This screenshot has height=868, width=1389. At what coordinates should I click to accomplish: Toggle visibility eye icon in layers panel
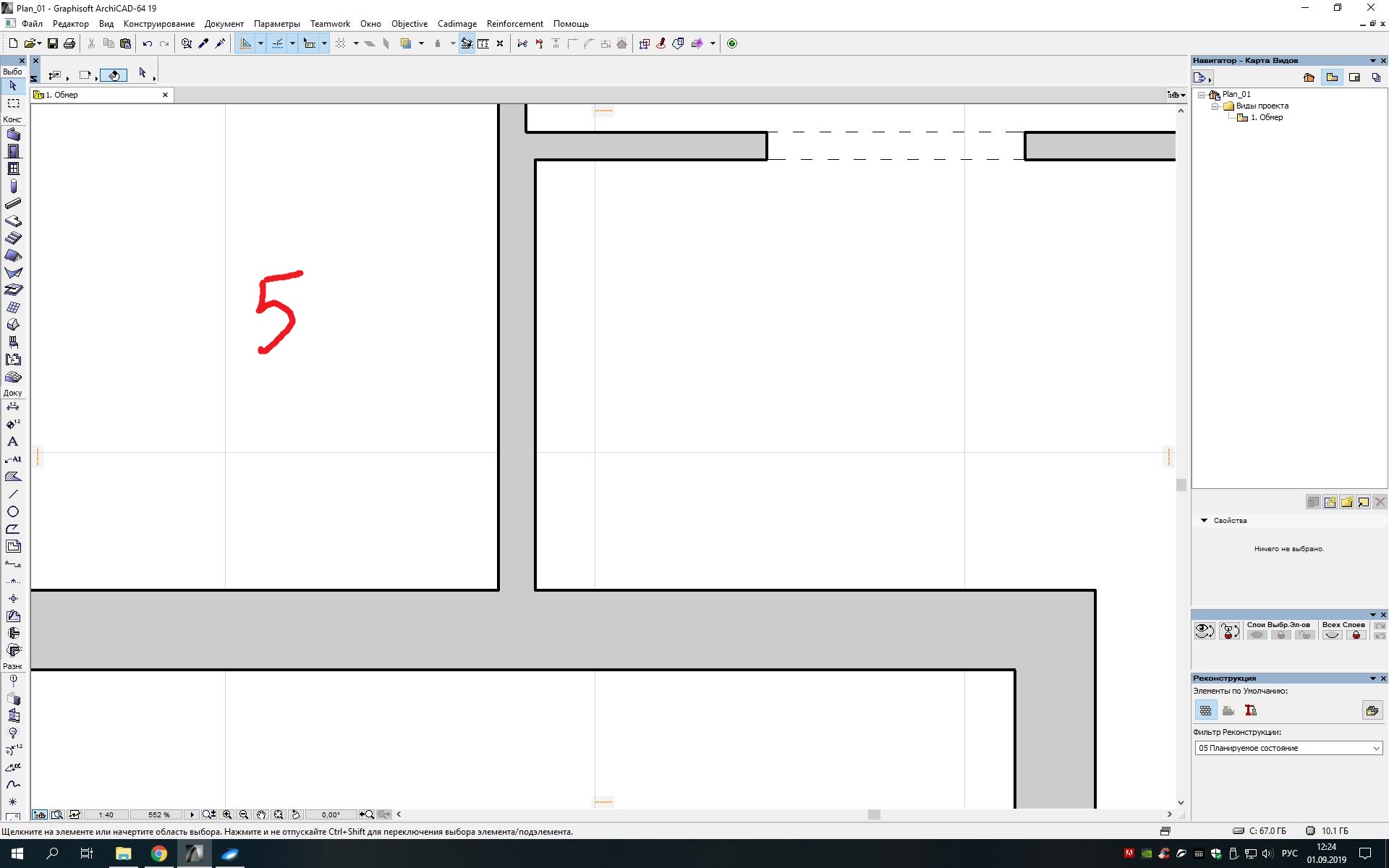tap(1204, 629)
